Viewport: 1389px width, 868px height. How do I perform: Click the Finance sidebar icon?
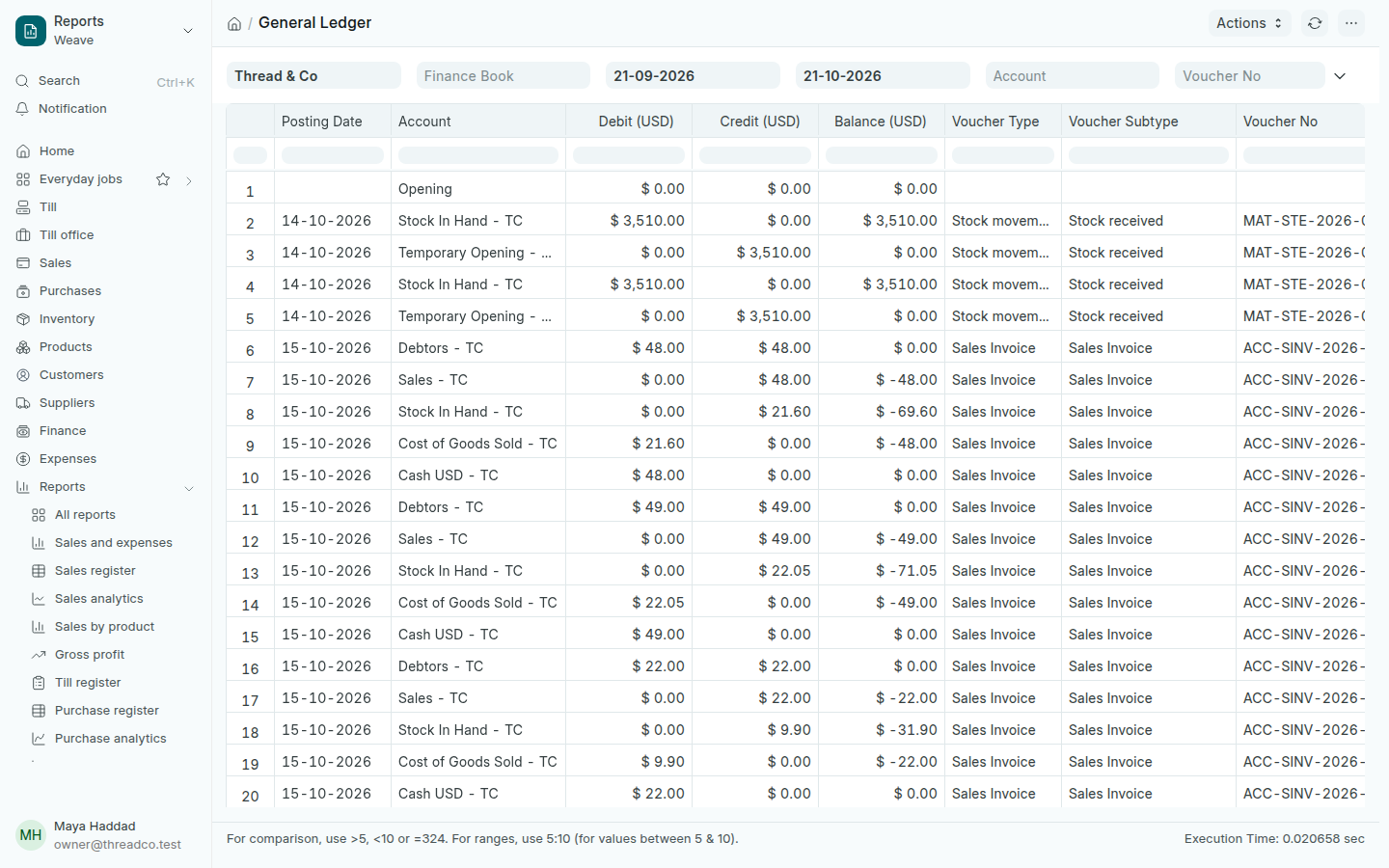(x=23, y=431)
